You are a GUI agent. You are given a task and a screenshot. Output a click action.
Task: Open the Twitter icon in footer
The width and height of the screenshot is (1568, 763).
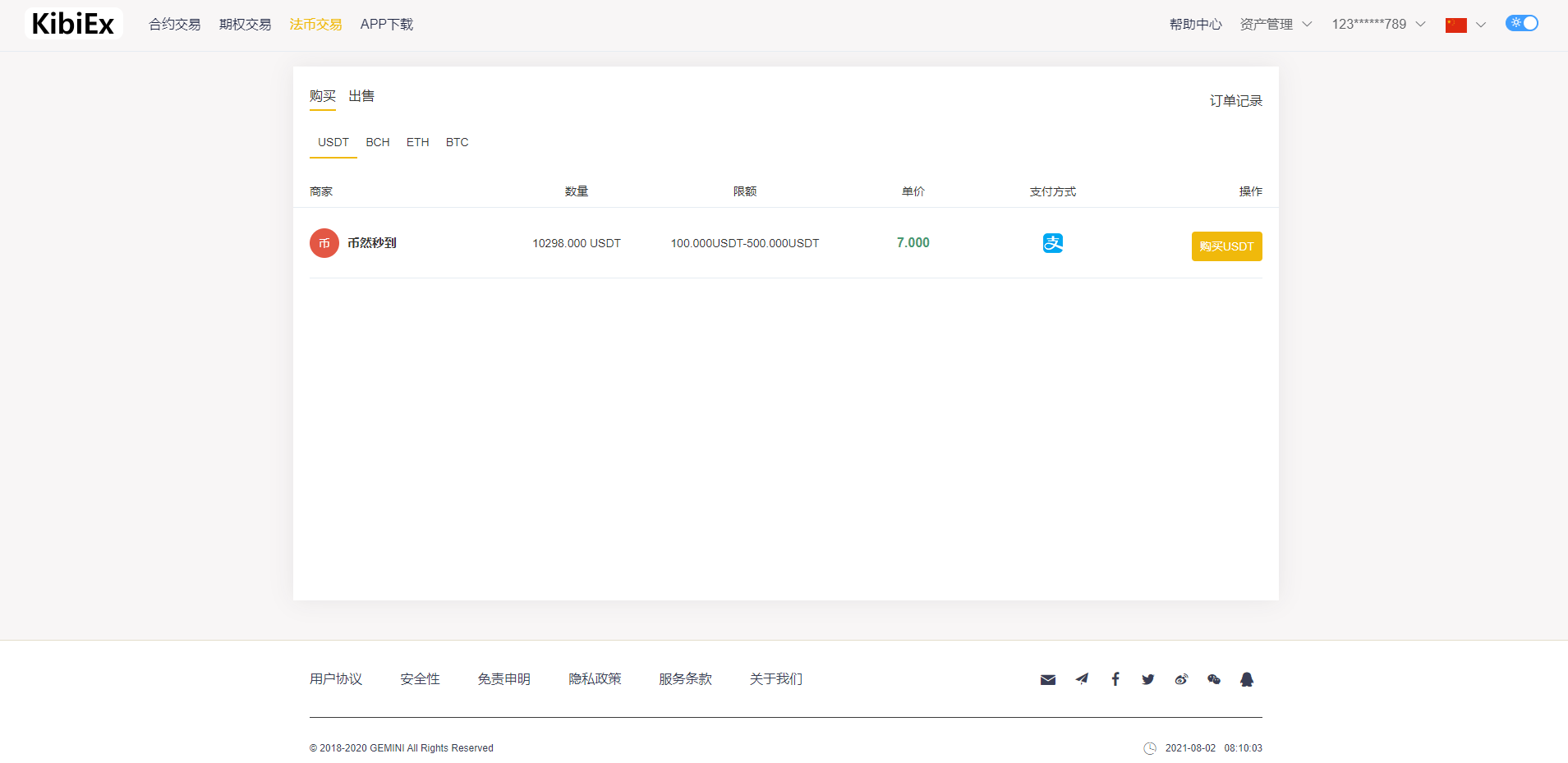1147,679
